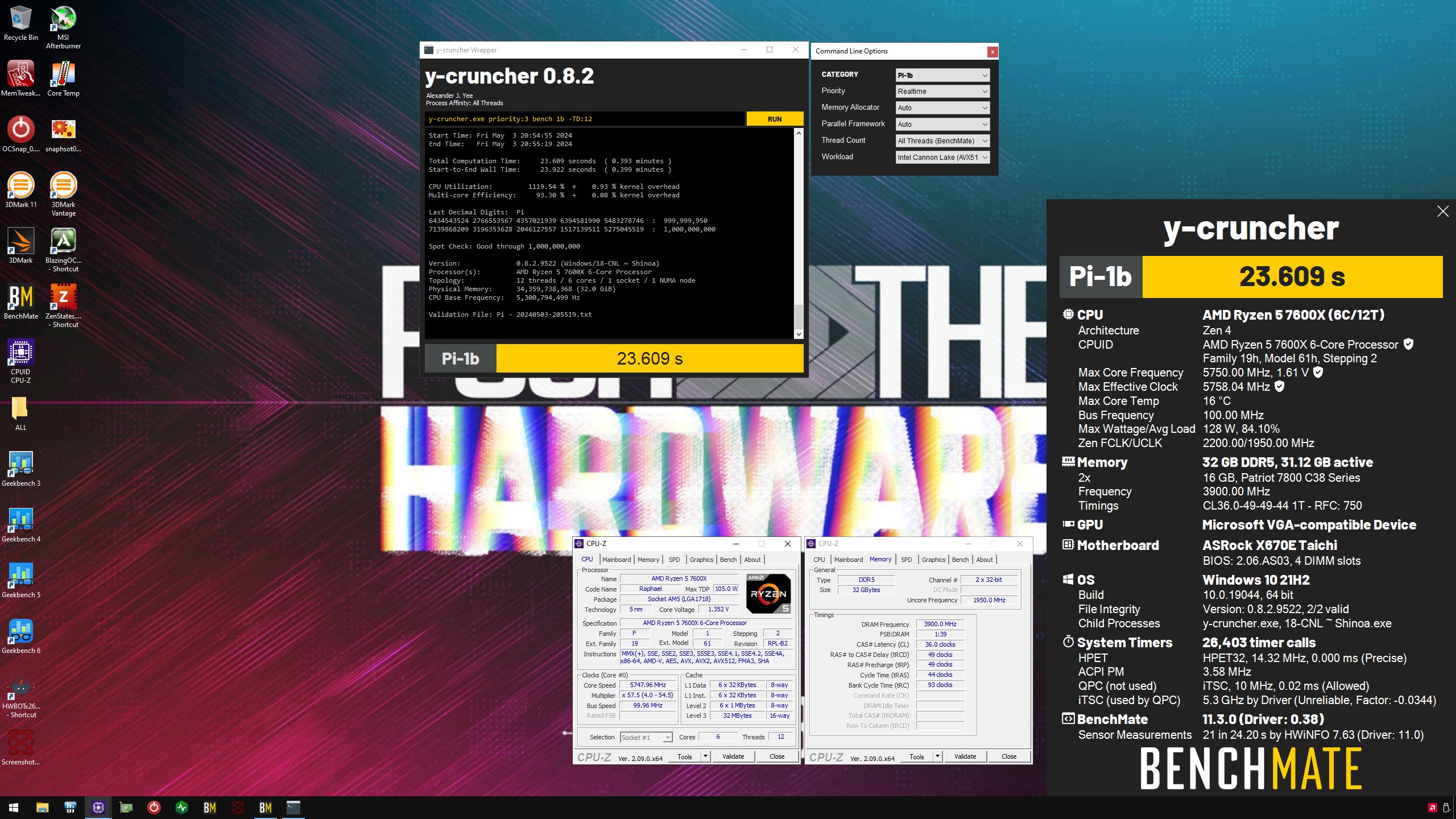1456x819 pixels.
Task: Open the Geekbench 6 desktop icon
Action: tap(21, 636)
